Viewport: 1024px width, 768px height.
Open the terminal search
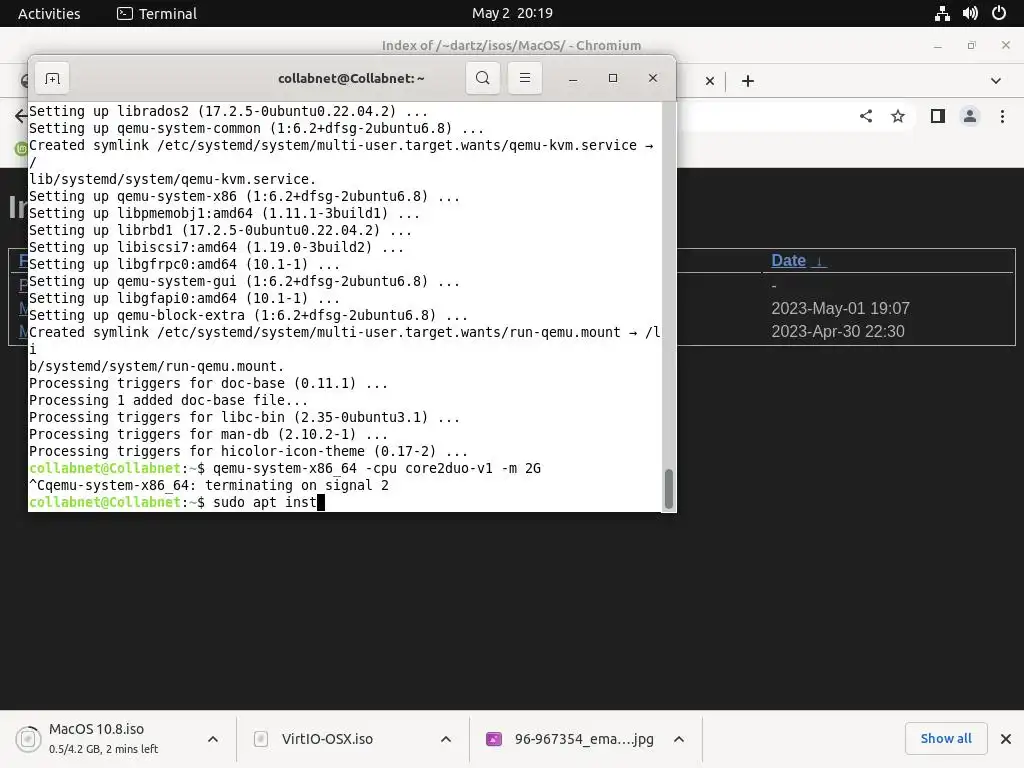click(x=483, y=78)
